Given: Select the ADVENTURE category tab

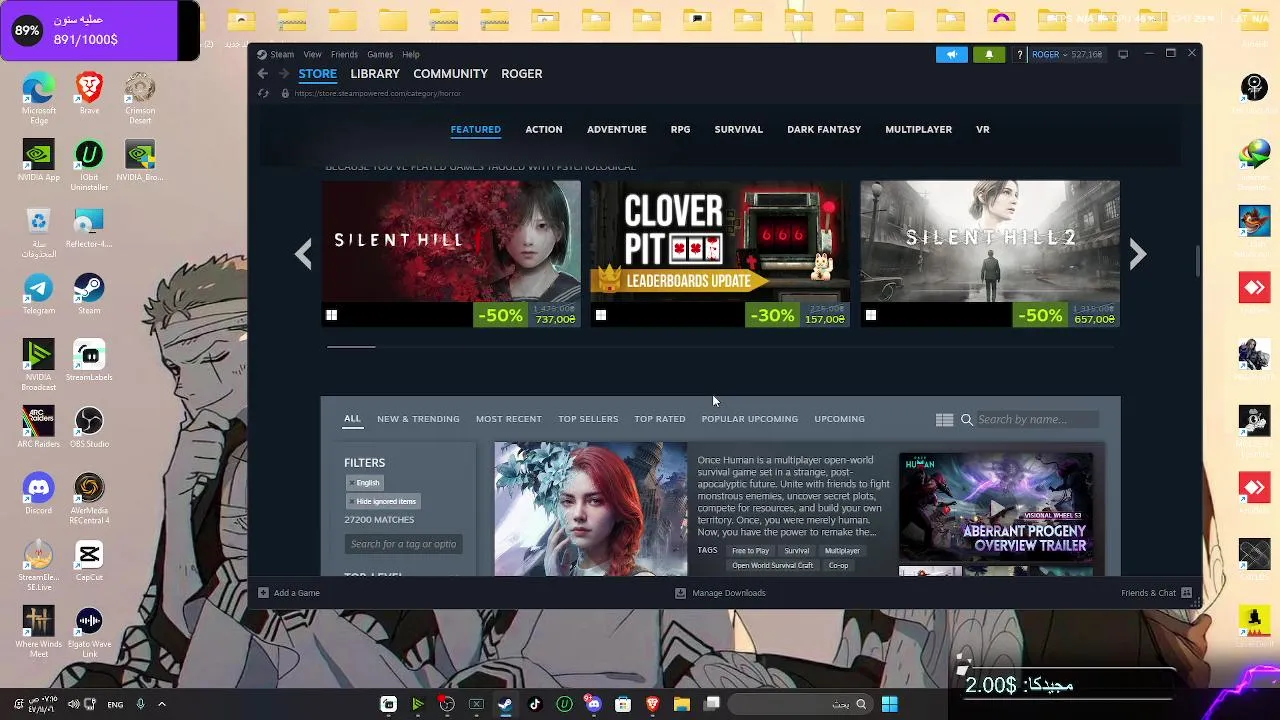Looking at the screenshot, I should coord(617,129).
